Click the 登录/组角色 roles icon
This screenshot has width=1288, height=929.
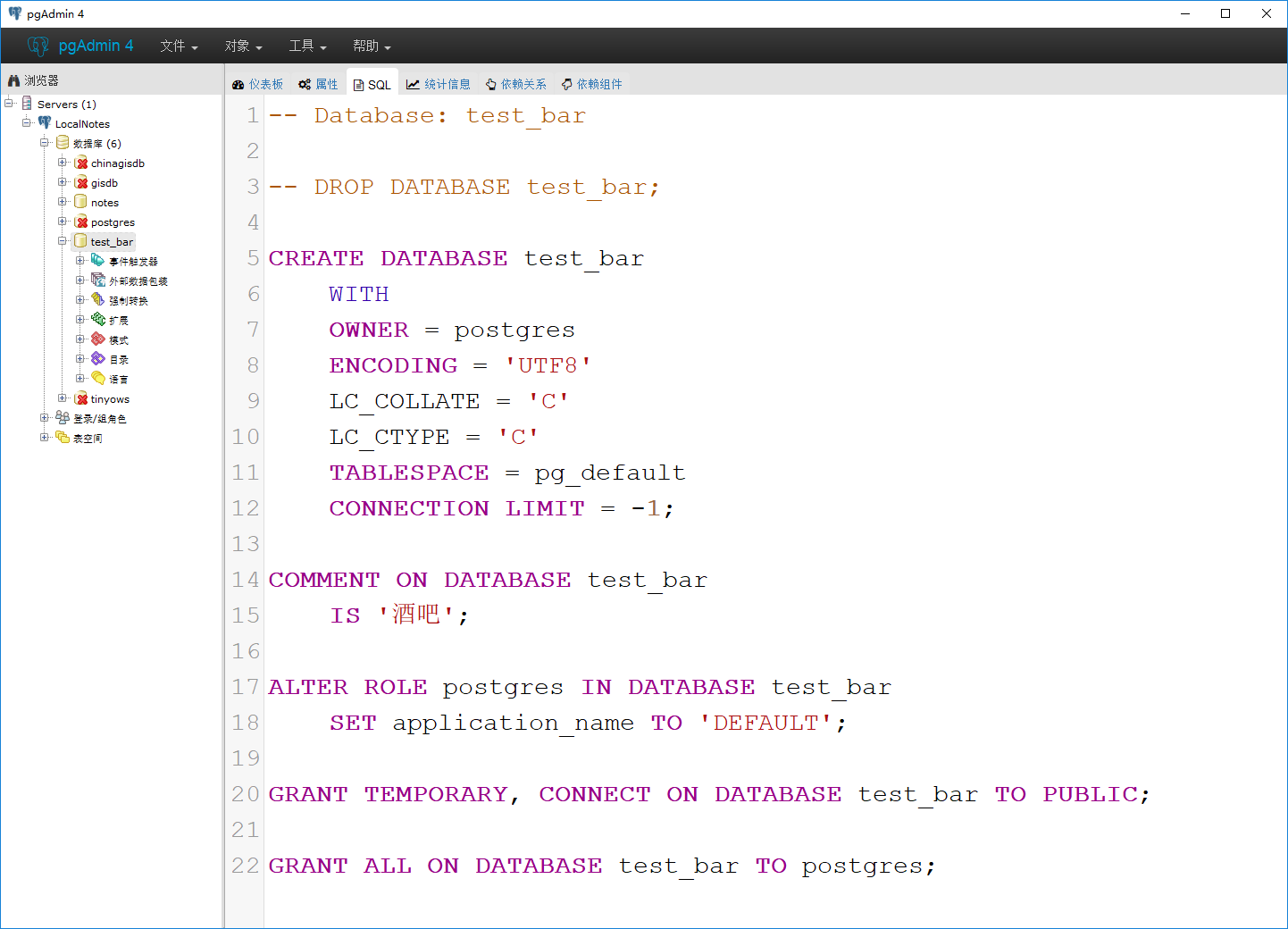click(x=63, y=418)
